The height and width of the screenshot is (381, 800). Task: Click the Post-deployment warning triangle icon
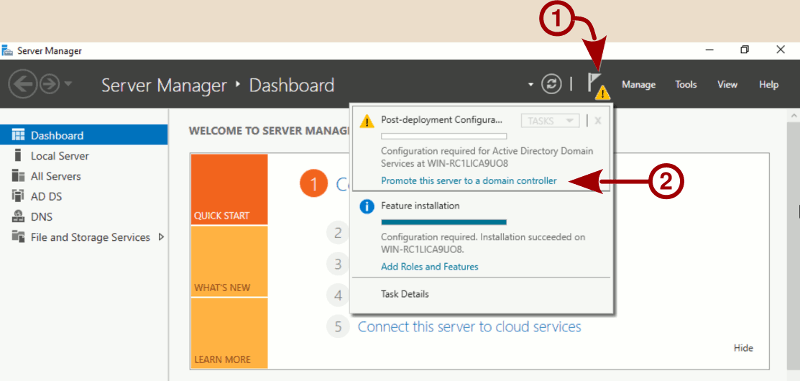click(367, 121)
